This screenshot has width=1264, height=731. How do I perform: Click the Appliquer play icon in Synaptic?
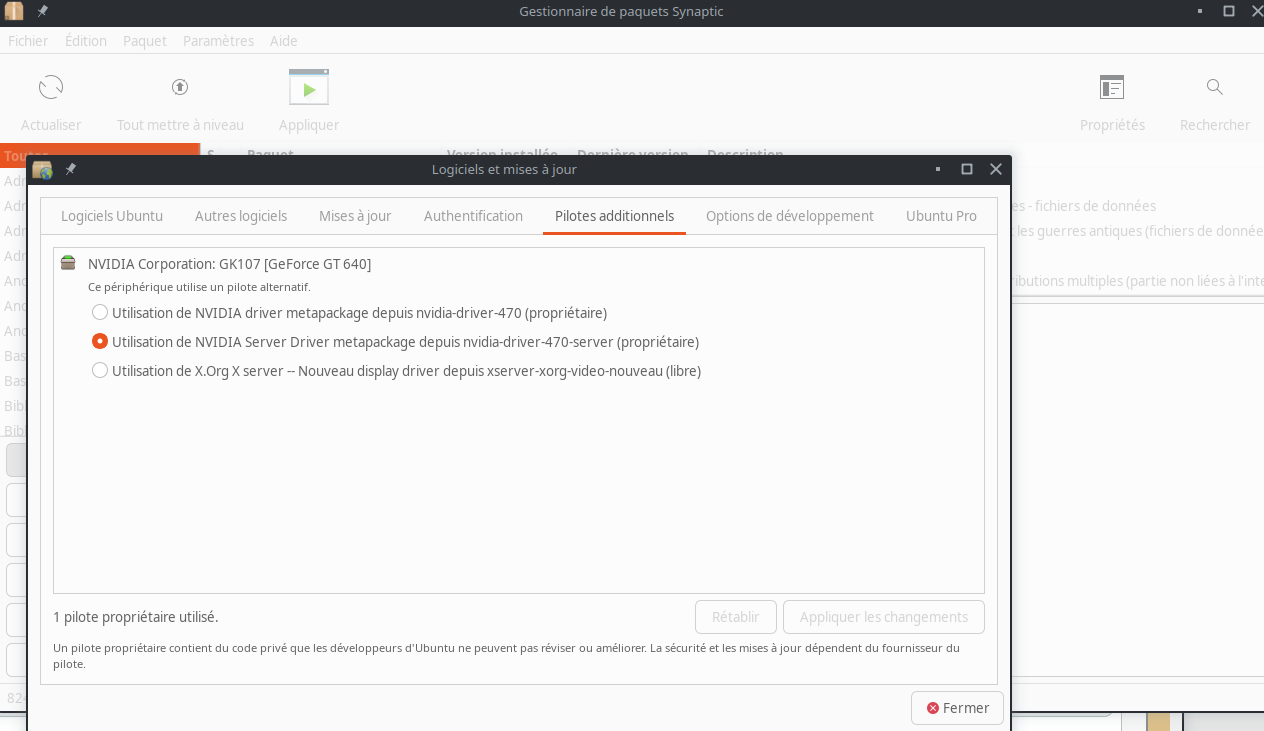coord(309,87)
